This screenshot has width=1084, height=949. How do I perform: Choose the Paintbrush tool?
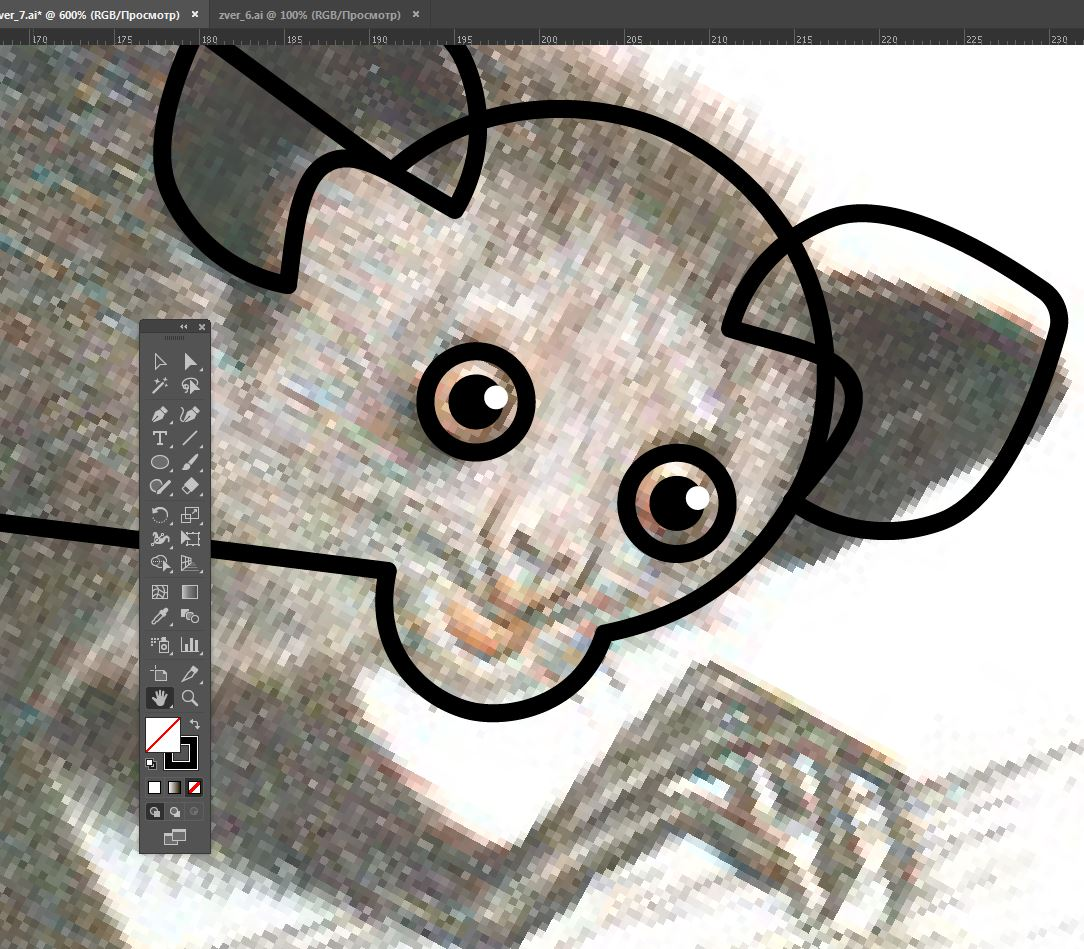click(x=190, y=462)
